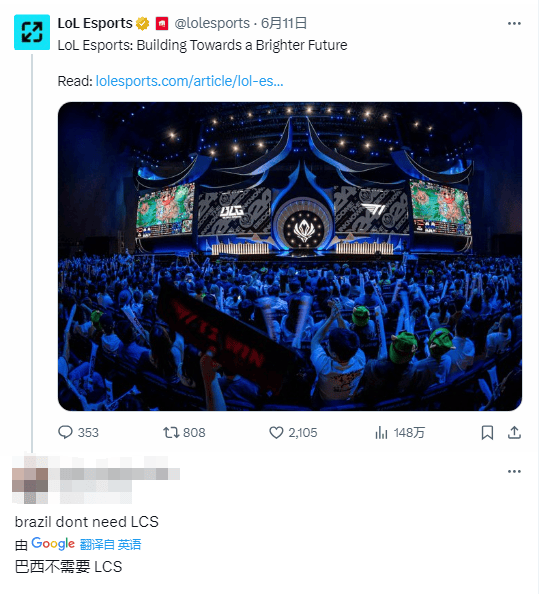Click the gold verified badge
This screenshot has height=594, width=539.
pos(142,23)
